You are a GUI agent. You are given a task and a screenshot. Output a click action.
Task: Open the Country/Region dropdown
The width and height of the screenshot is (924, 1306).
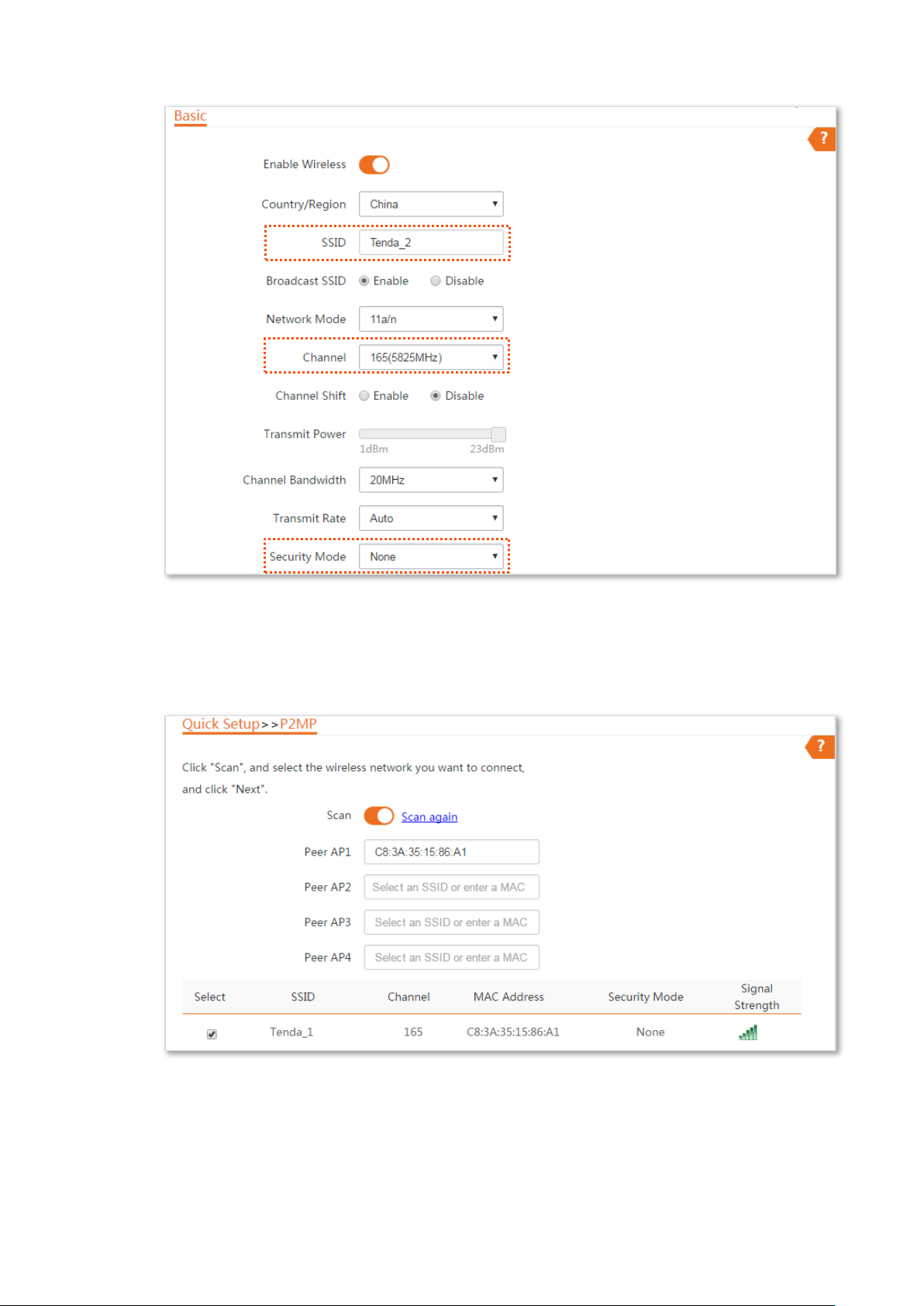pos(431,205)
